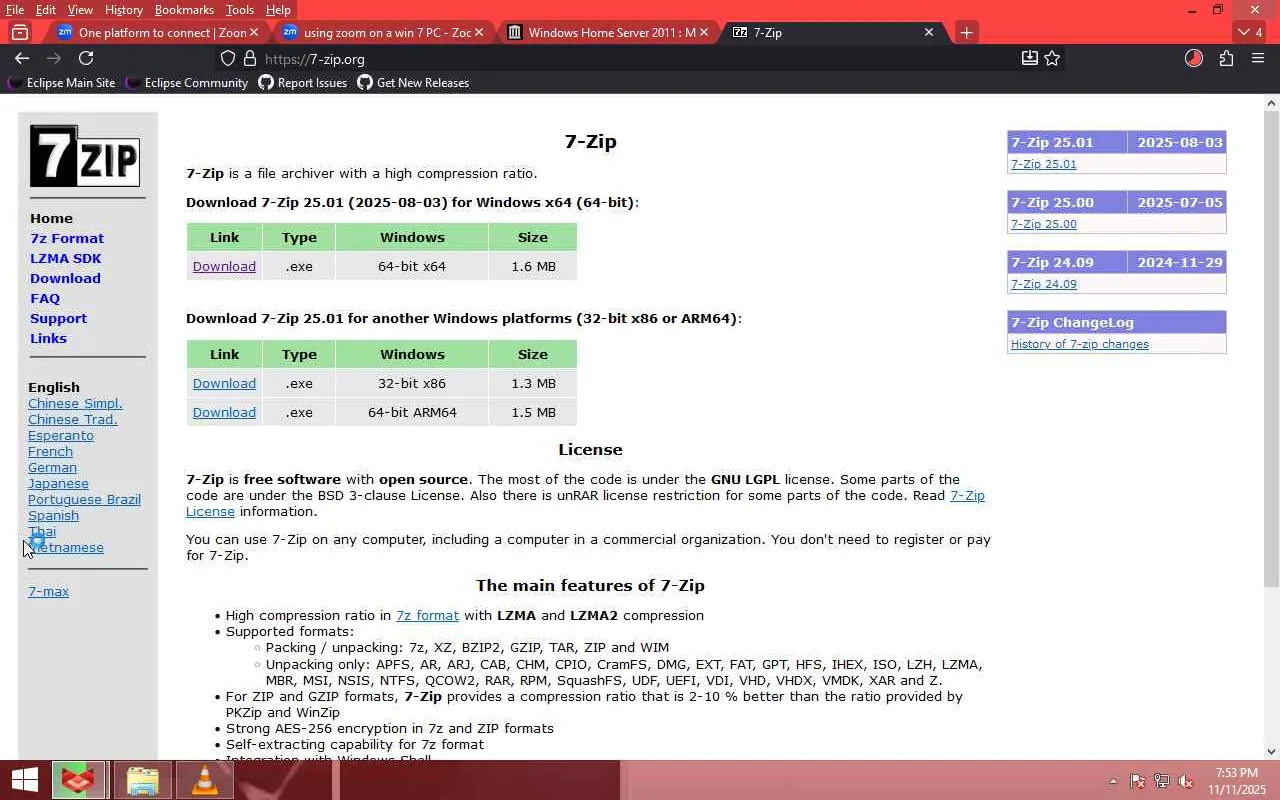Click the 7-Zip logo image
The height and width of the screenshot is (800, 1280).
85,156
